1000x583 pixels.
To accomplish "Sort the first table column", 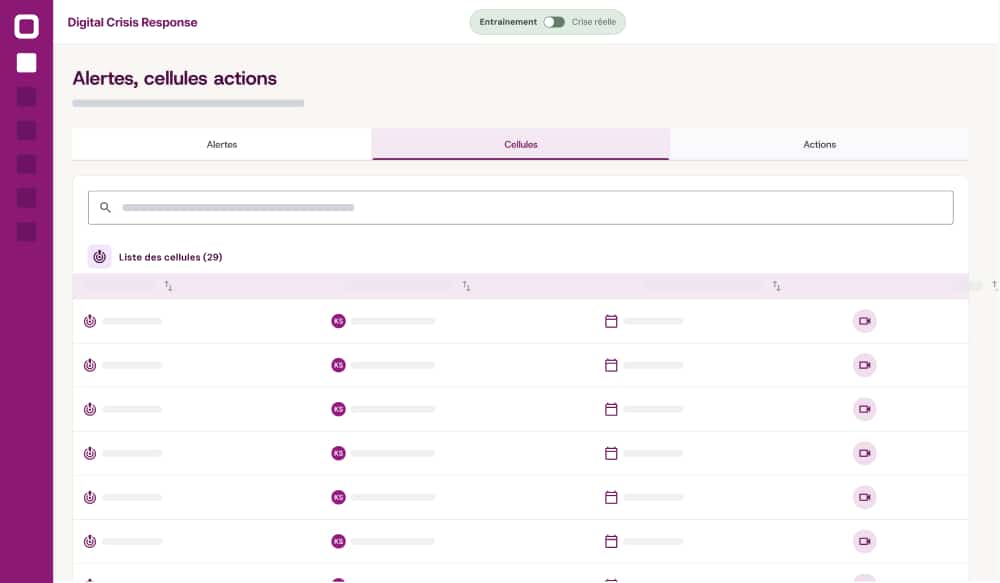I will (168, 286).
